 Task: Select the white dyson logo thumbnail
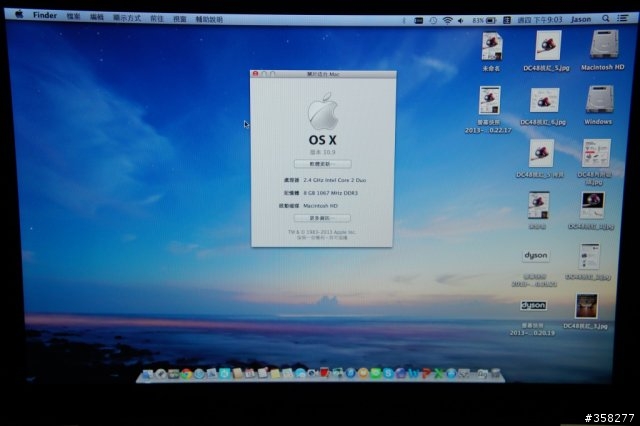pos(535,256)
